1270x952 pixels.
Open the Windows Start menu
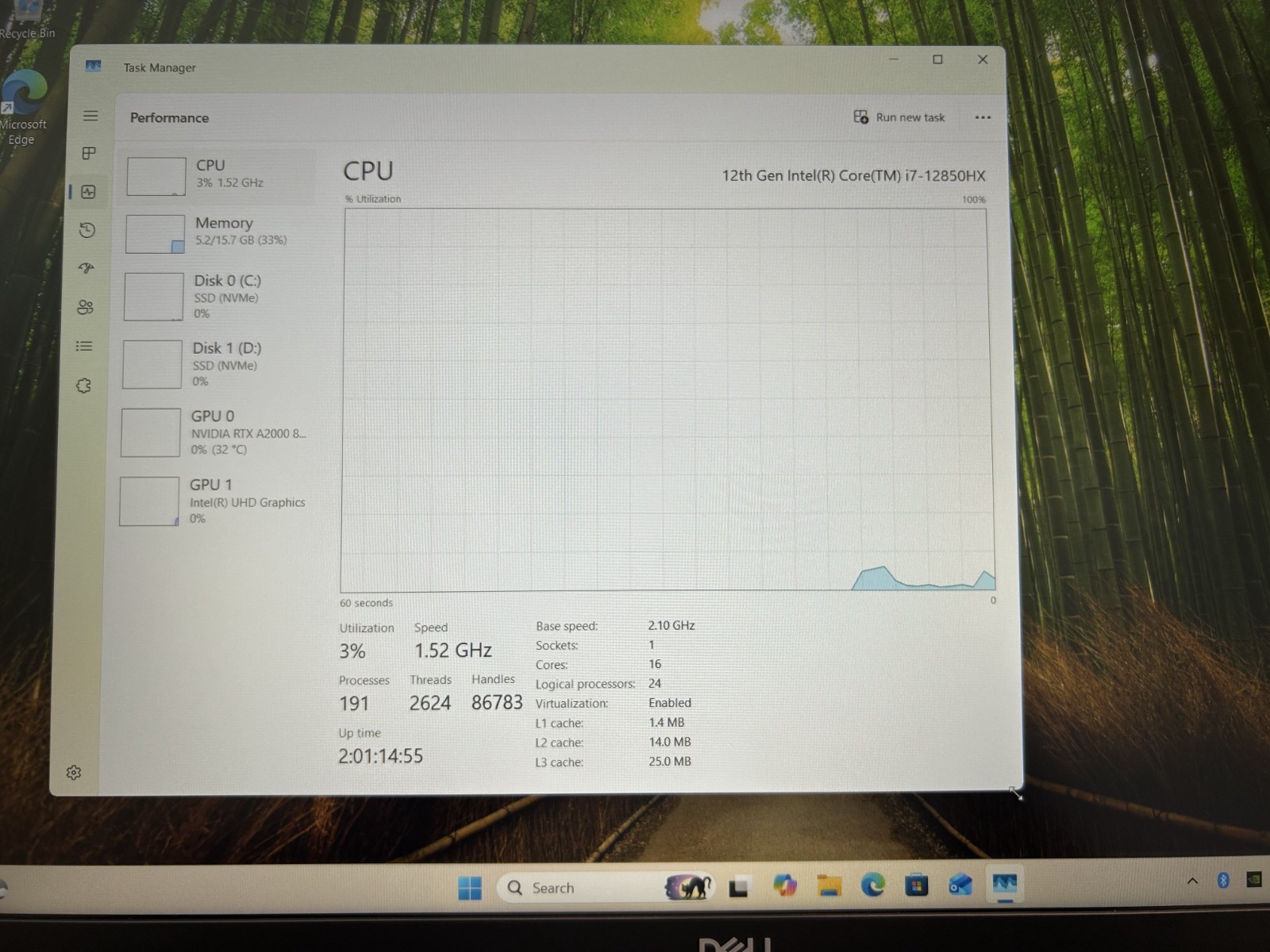pyautogui.click(x=470, y=888)
